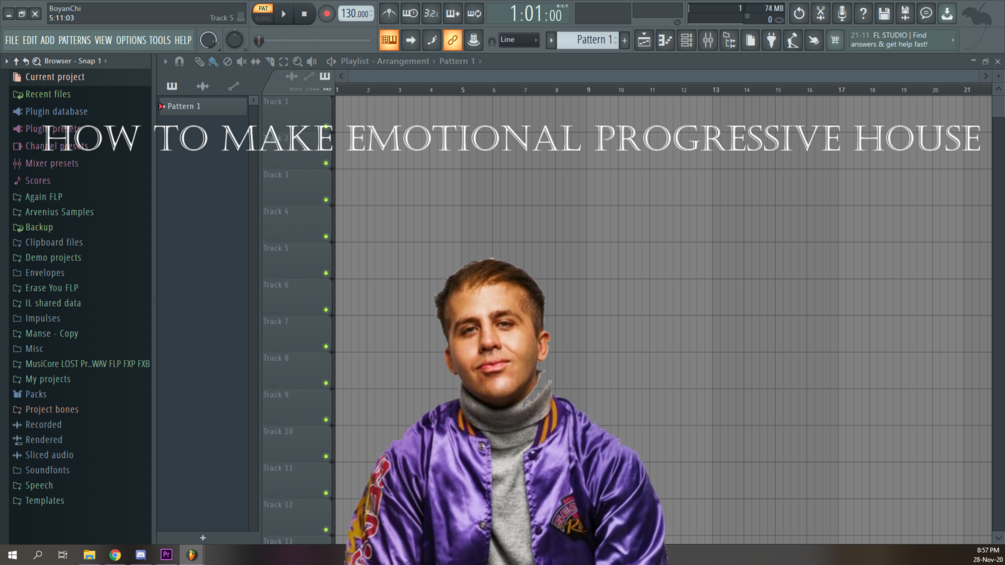Screen dimensions: 1005x565
Task: Open the FILE menu
Action: (x=12, y=40)
